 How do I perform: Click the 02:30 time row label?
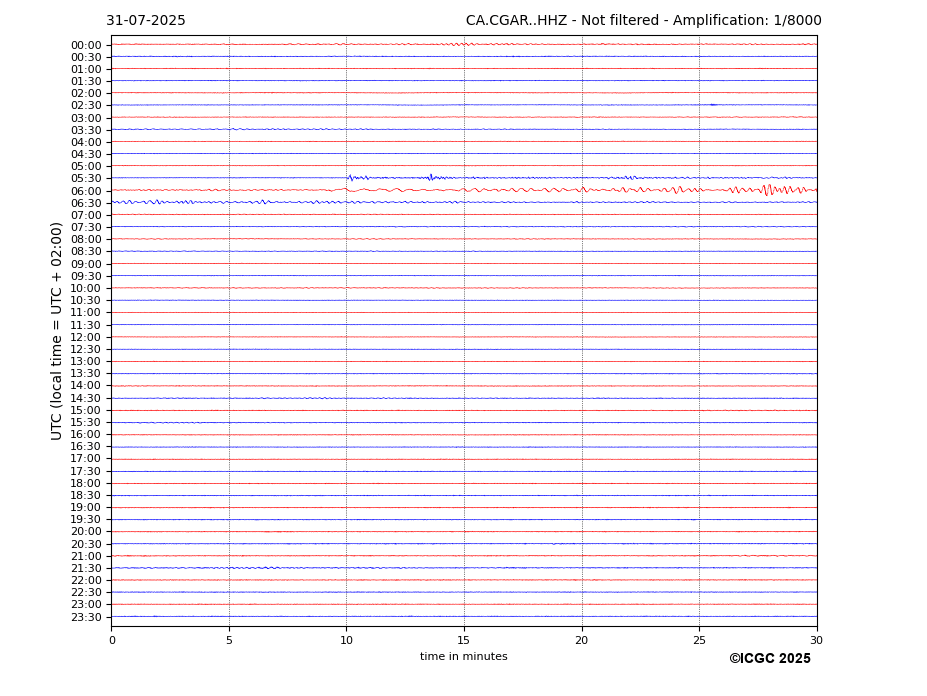[86, 105]
